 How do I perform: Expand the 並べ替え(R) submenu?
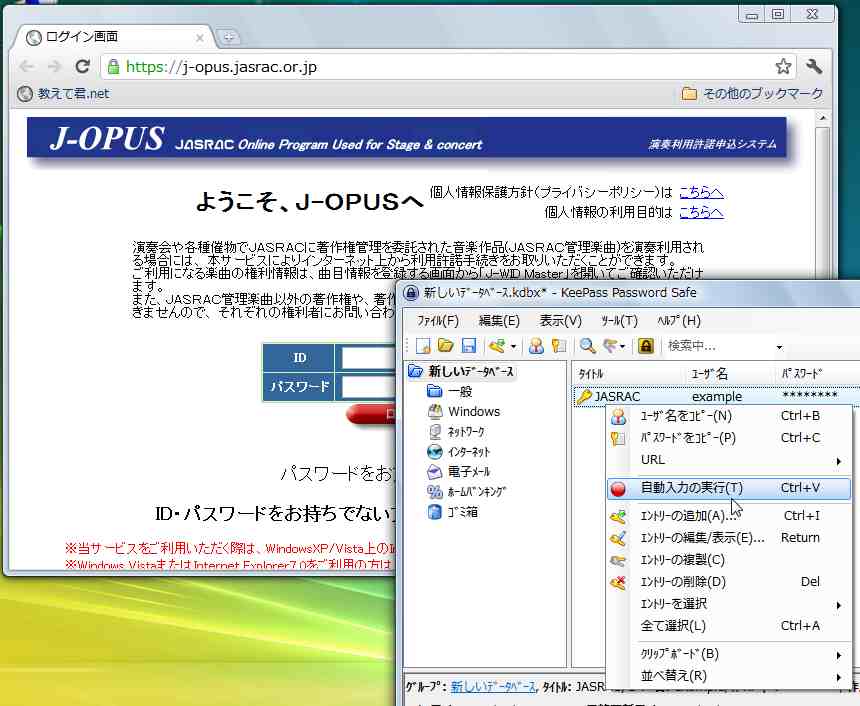pyautogui.click(x=729, y=676)
